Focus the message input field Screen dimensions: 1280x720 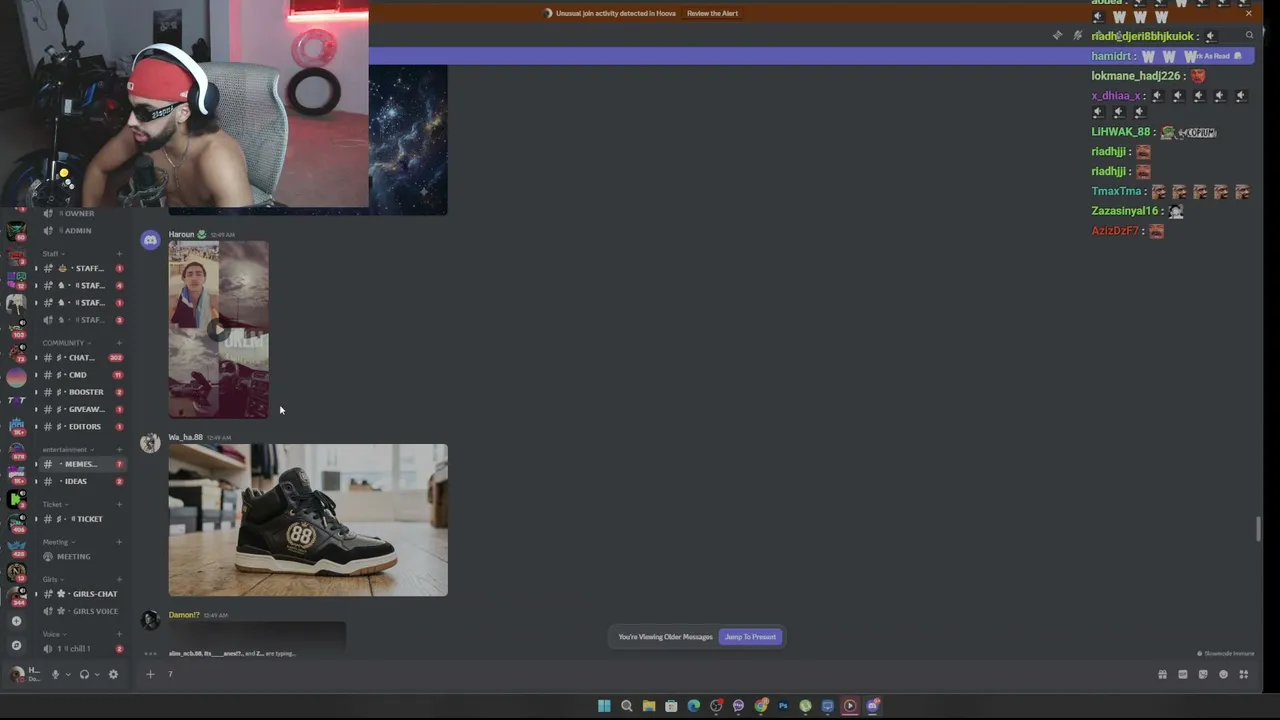click(650, 674)
